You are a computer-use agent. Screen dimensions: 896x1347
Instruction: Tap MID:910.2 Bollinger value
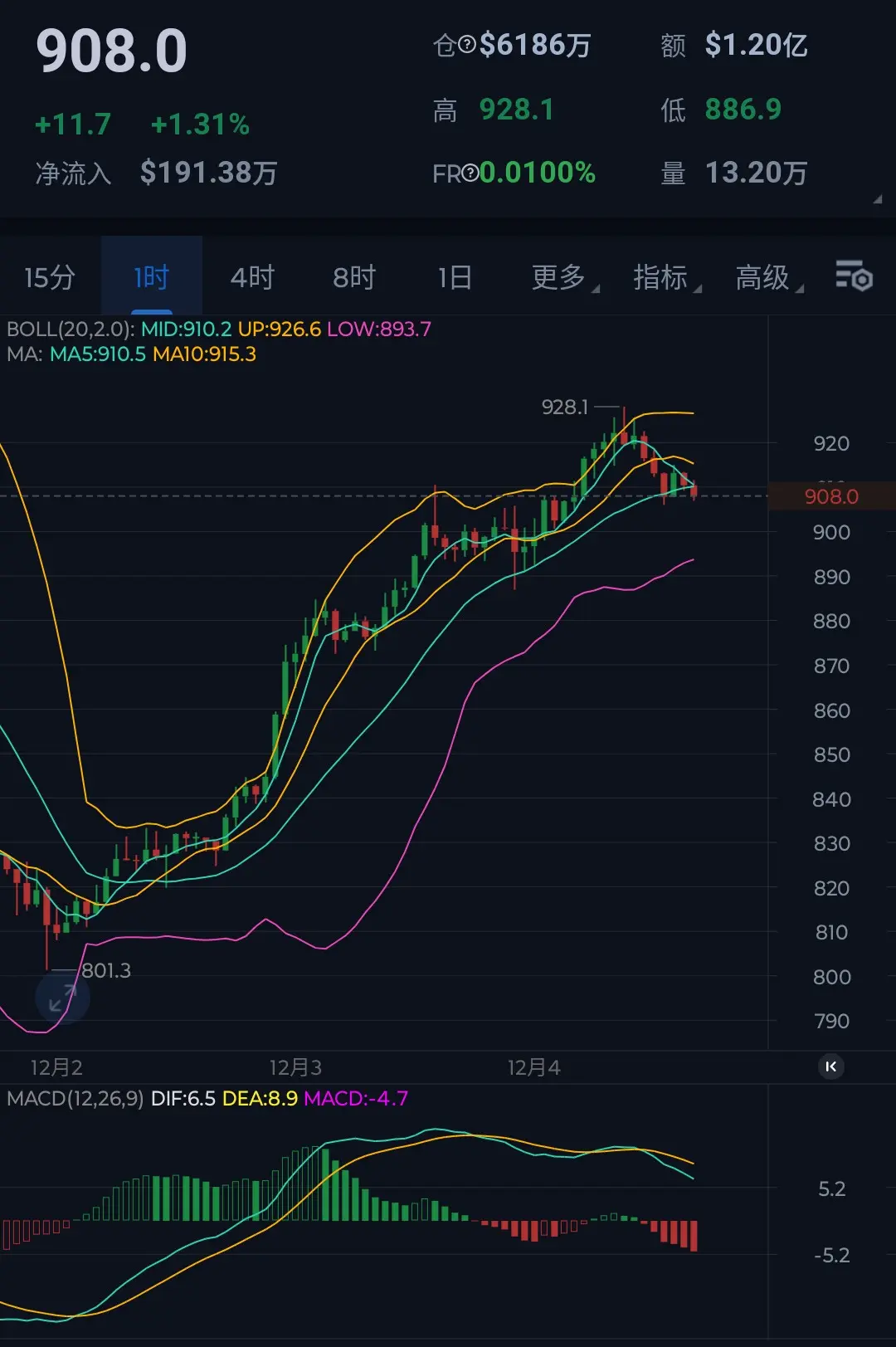pos(187,329)
